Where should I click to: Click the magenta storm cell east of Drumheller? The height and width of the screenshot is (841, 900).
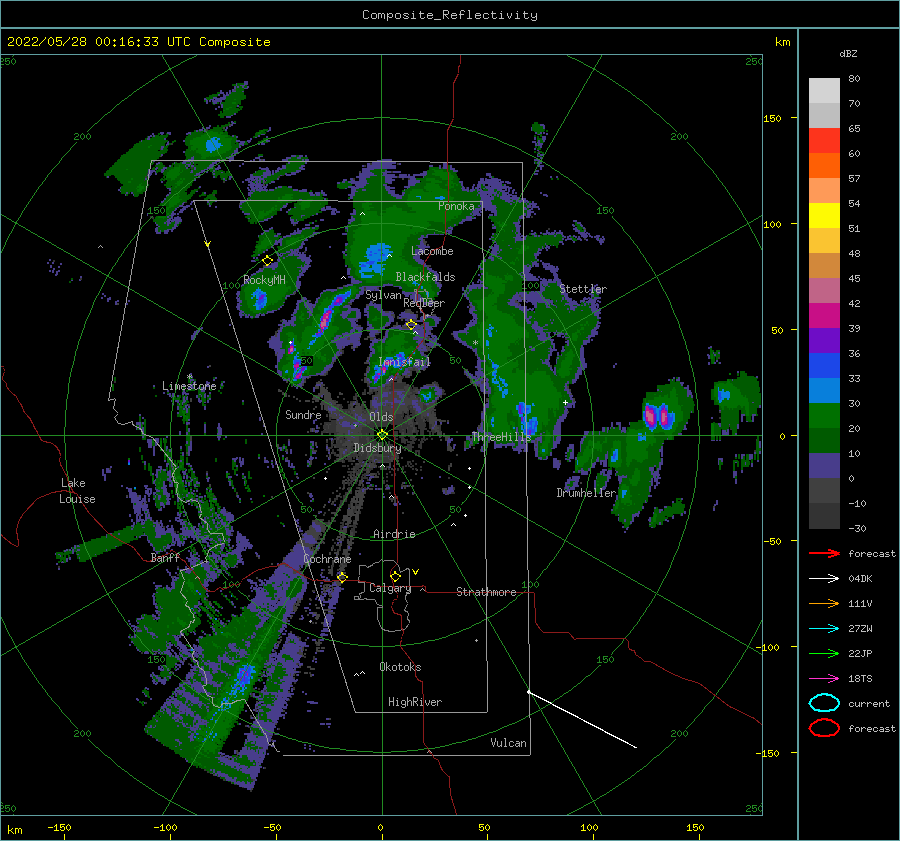pos(658,416)
